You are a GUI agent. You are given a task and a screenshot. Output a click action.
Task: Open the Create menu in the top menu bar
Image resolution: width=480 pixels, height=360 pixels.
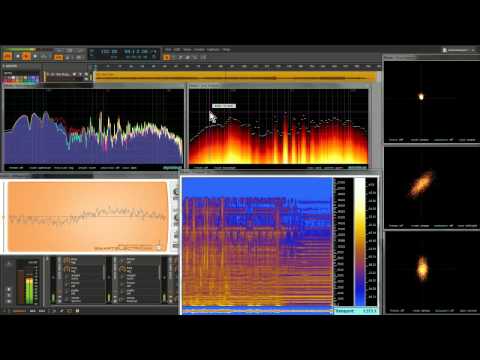199,50
